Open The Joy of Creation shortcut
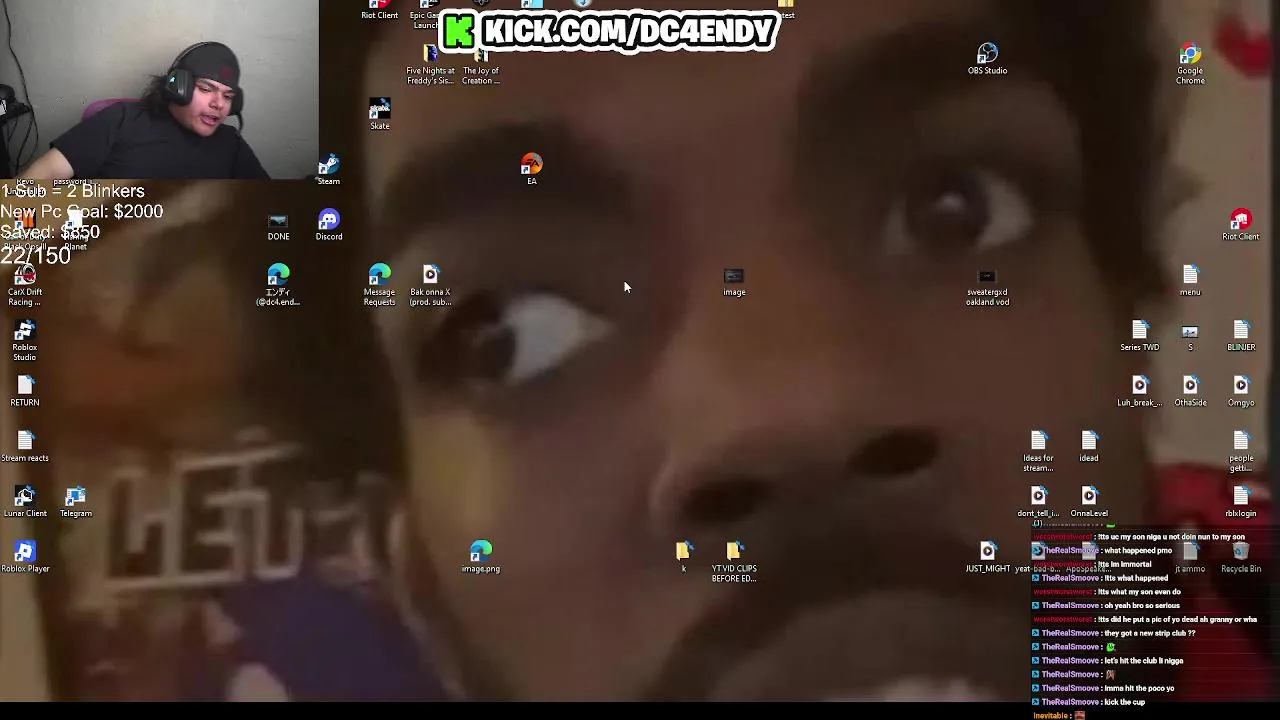The width and height of the screenshot is (1280, 720). [481, 64]
